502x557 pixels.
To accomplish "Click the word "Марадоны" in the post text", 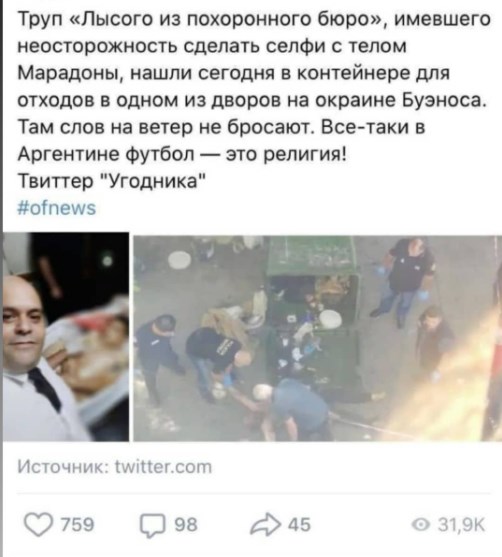I will coord(69,73).
